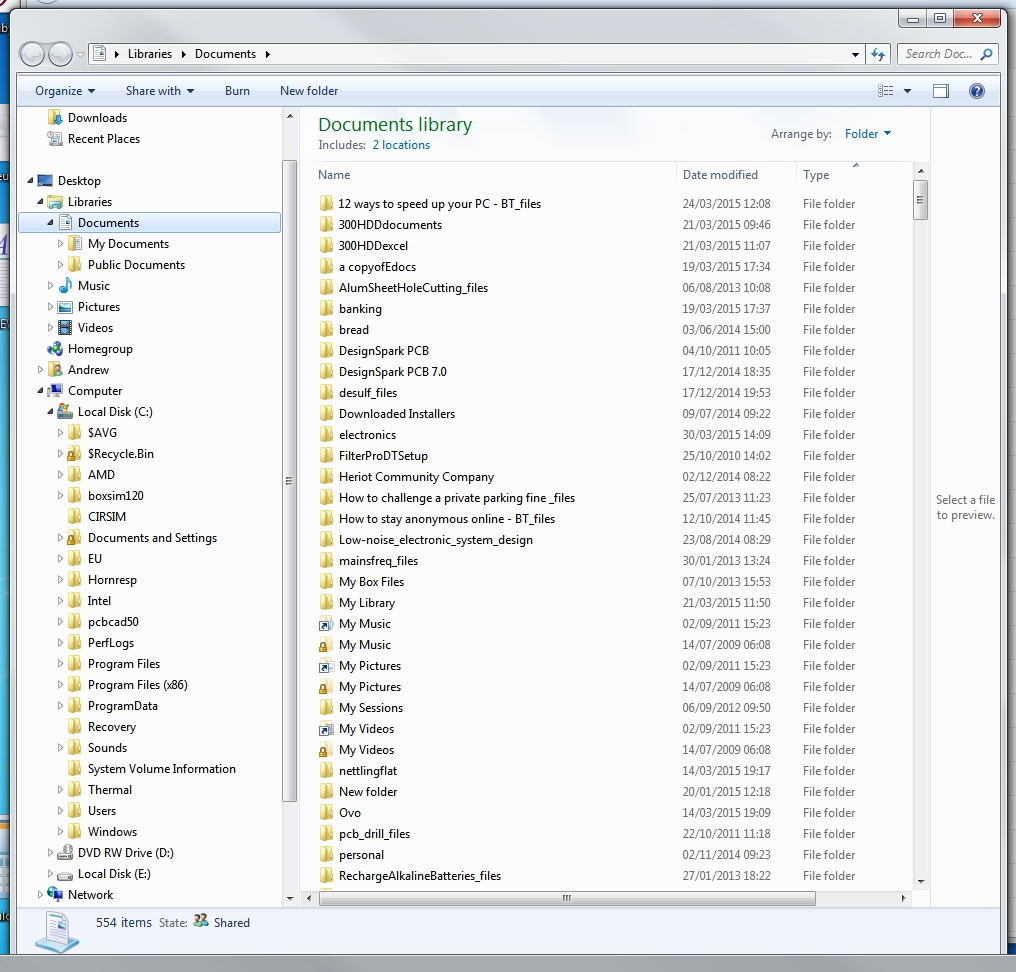Click the shortcut My Videos folder icon dated 02/09/2011
1016x972 pixels.
(x=325, y=729)
